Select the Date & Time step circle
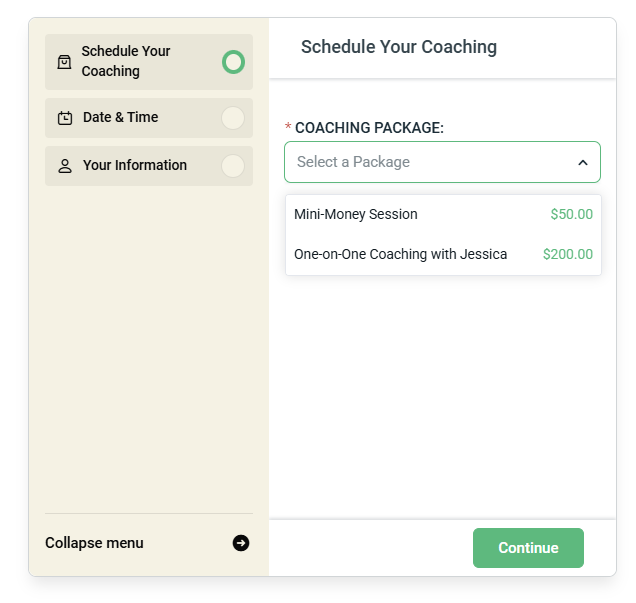The width and height of the screenshot is (636, 603). click(x=233, y=118)
